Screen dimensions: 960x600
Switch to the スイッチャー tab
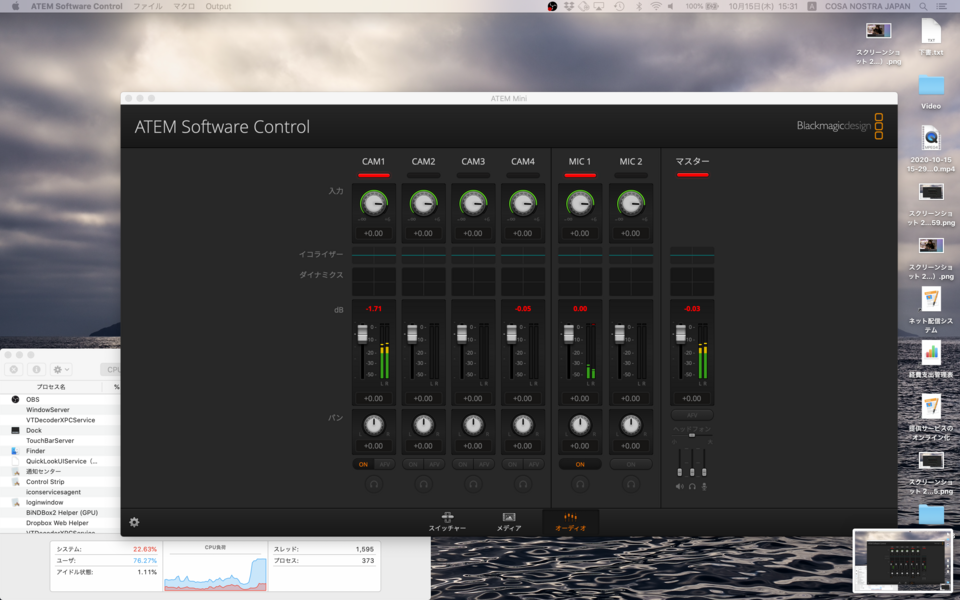(447, 521)
